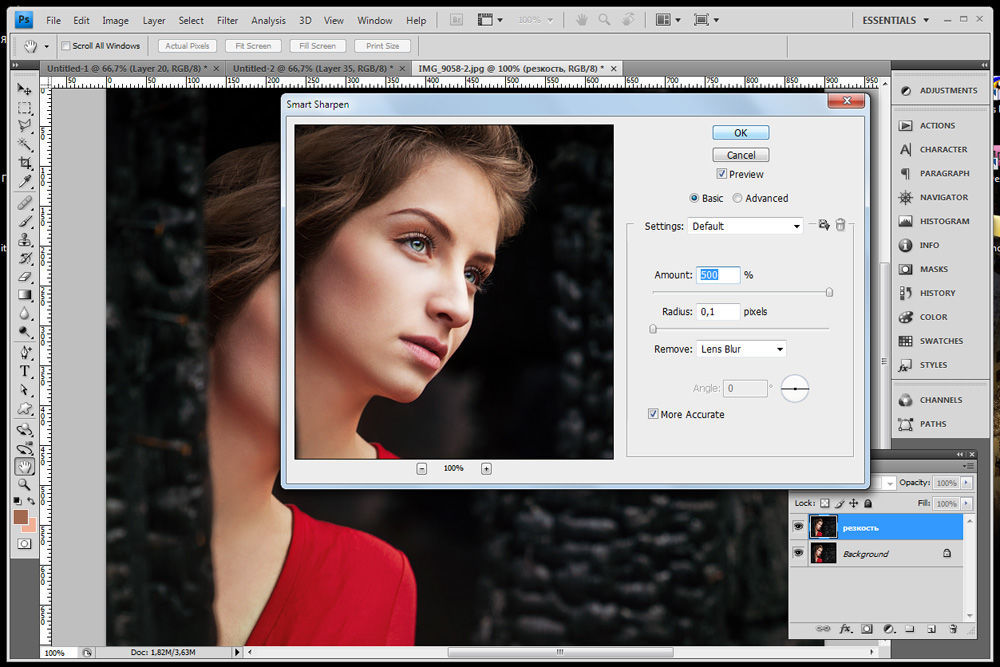Open layer Fill slider arrow
The image size is (1000, 667).
pos(967,503)
